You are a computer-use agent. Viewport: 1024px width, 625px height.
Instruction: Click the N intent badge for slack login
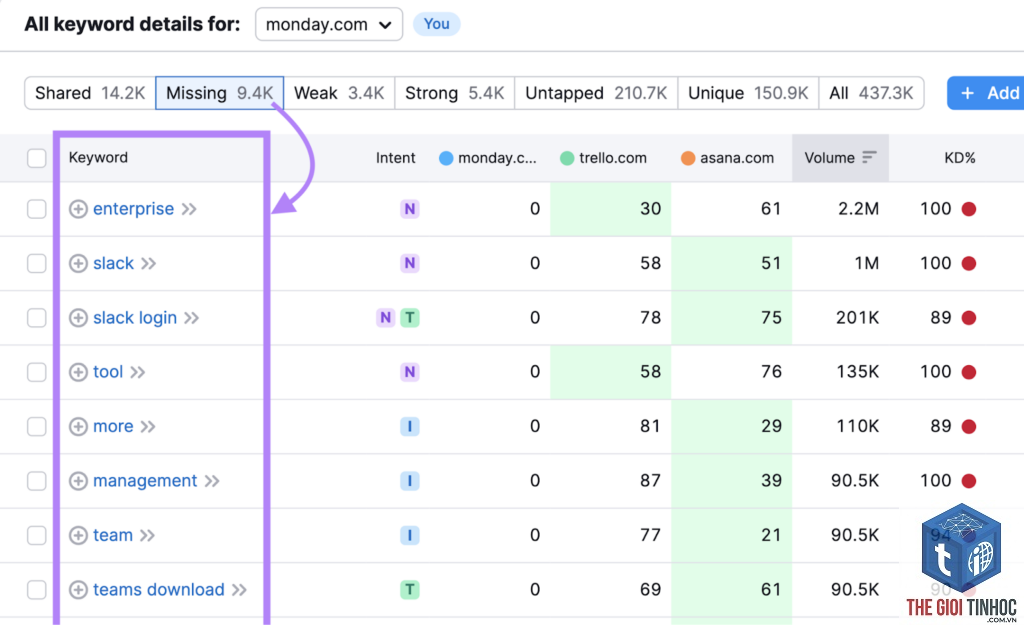pyautogui.click(x=385, y=318)
